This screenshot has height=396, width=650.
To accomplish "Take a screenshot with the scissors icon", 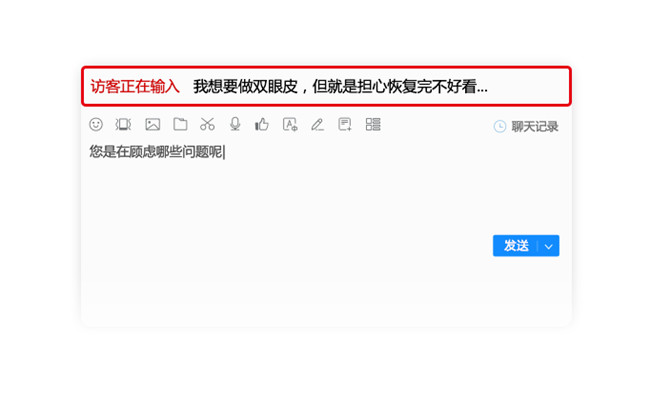I will click(x=207, y=124).
